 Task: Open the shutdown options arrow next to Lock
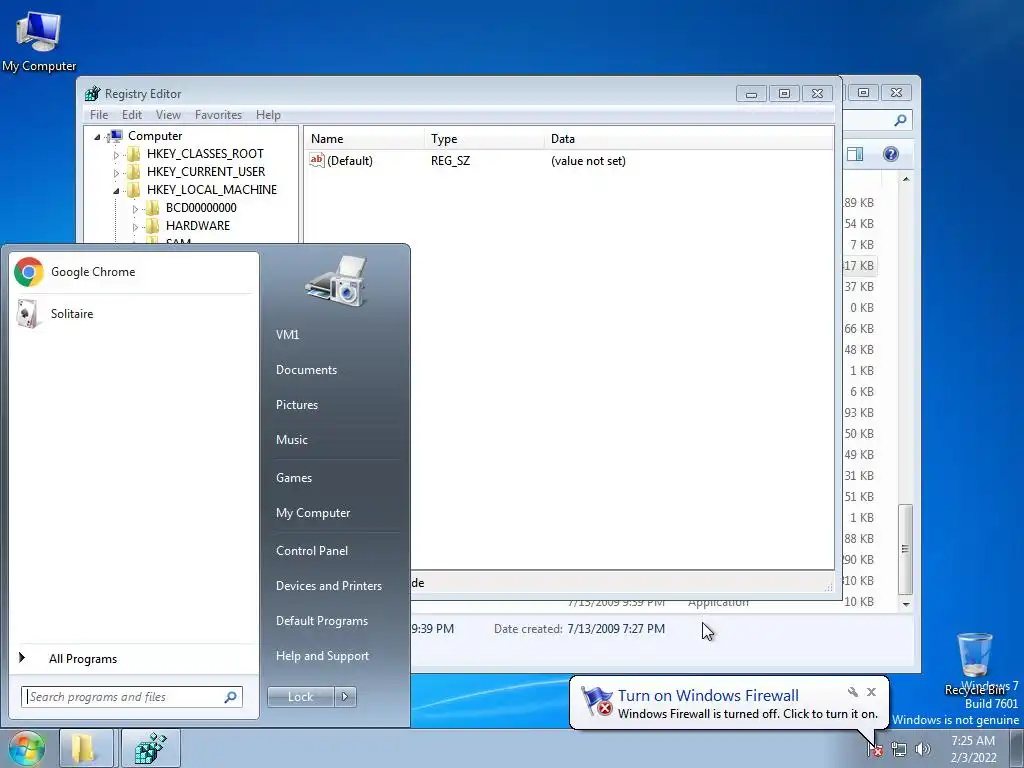click(x=345, y=697)
